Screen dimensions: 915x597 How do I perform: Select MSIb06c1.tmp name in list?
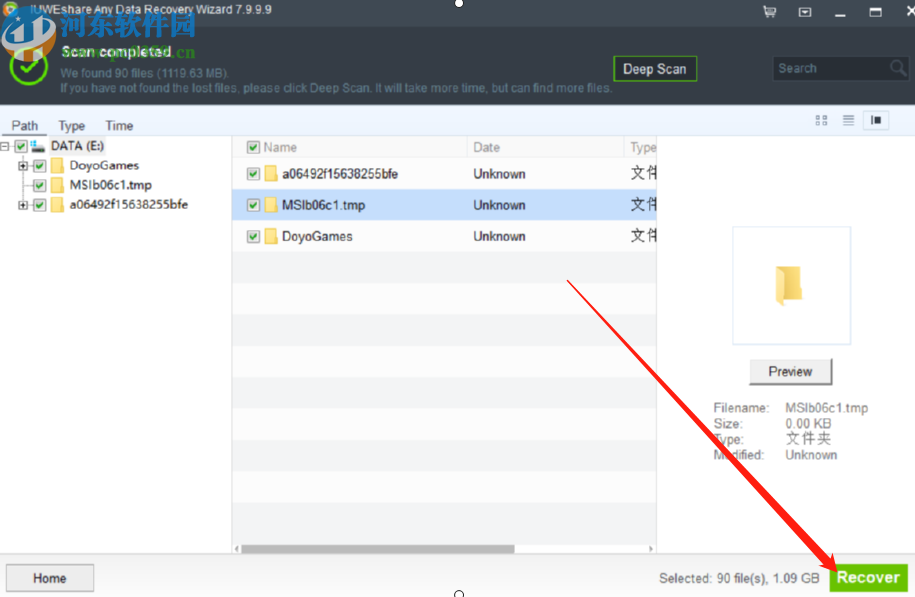pos(323,205)
